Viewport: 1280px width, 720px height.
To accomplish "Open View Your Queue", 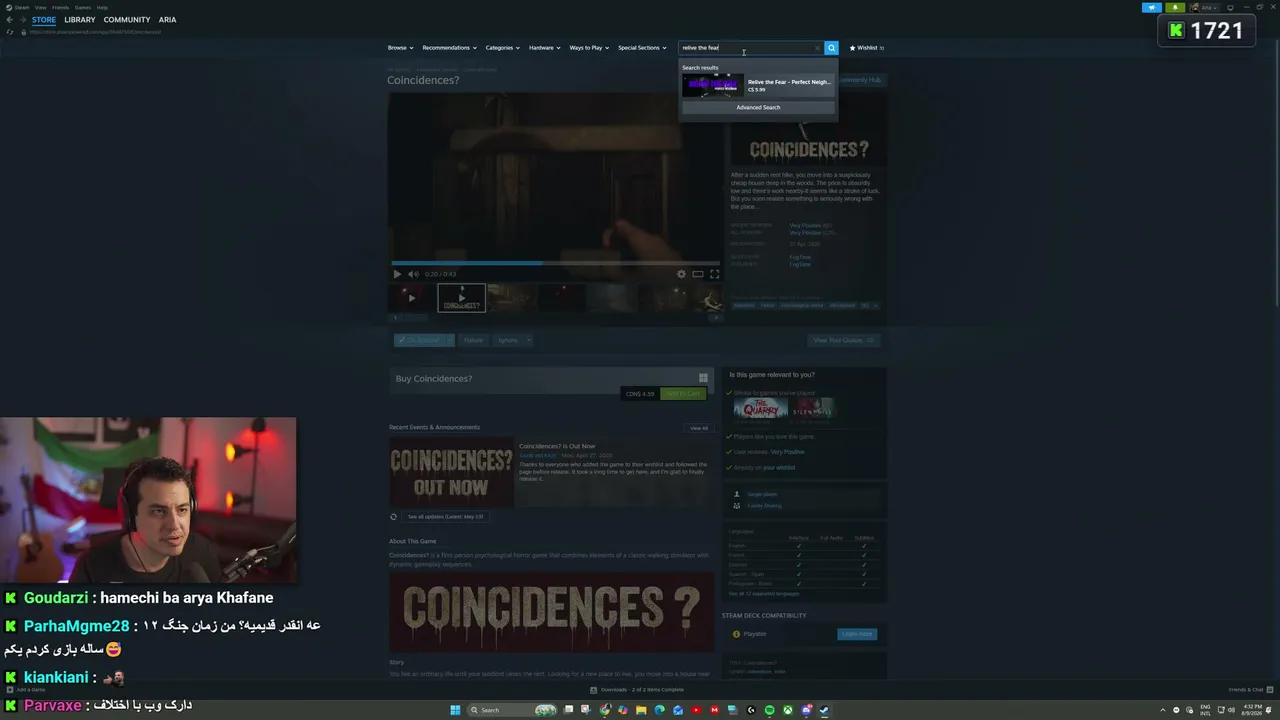I will pos(843,340).
